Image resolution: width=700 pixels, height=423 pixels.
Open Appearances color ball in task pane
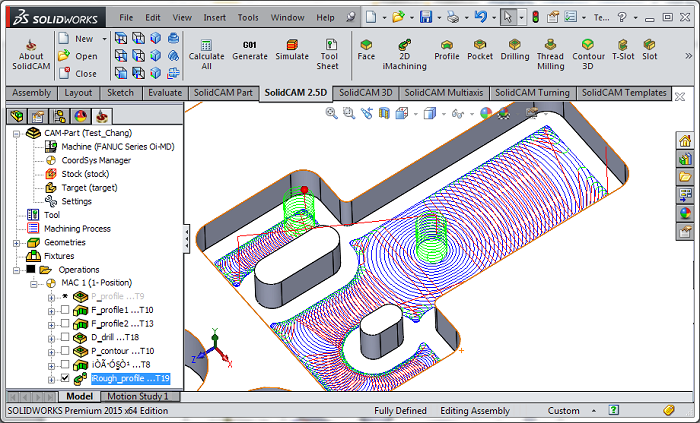point(685,213)
